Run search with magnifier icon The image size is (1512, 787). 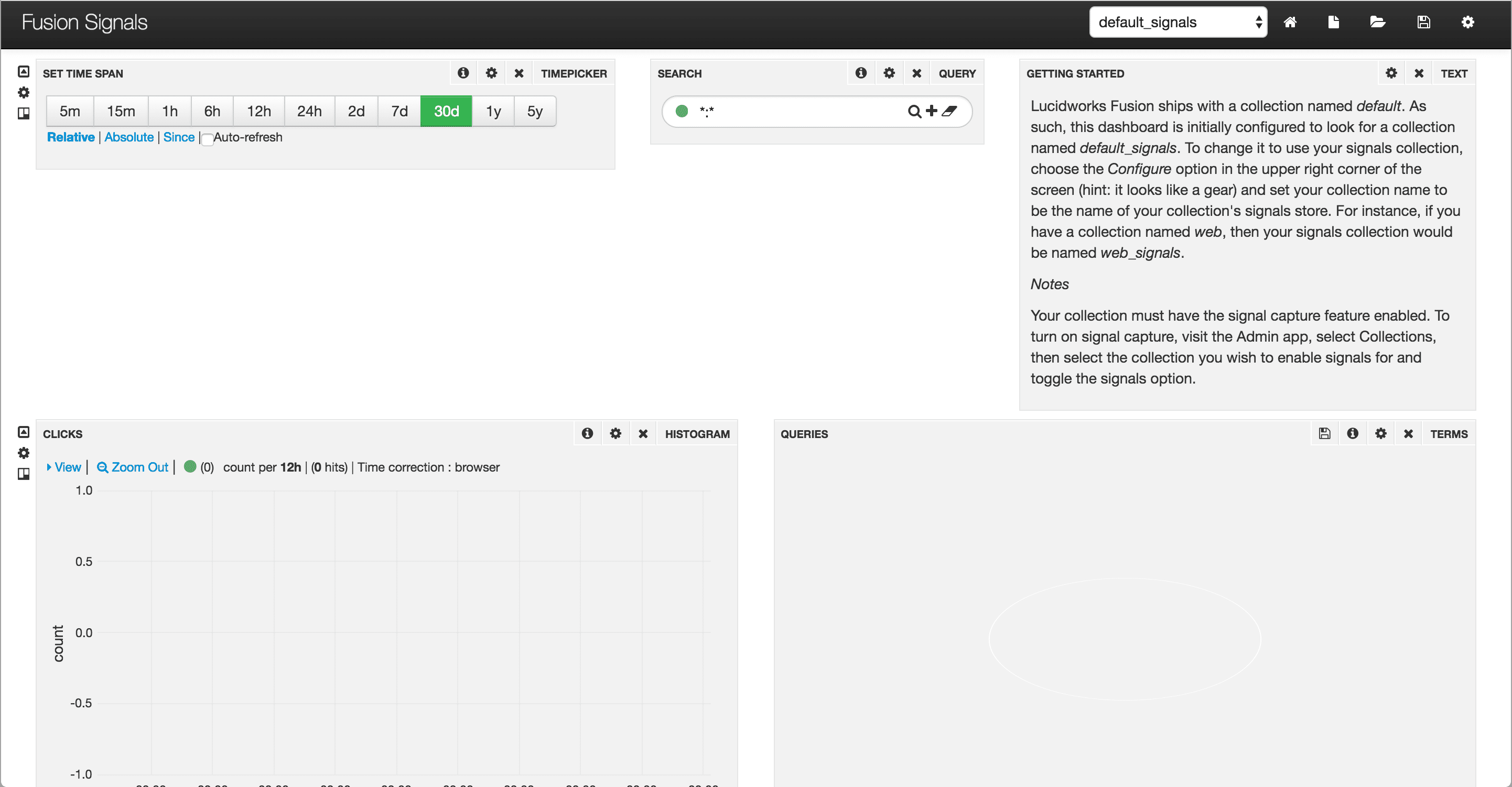914,111
